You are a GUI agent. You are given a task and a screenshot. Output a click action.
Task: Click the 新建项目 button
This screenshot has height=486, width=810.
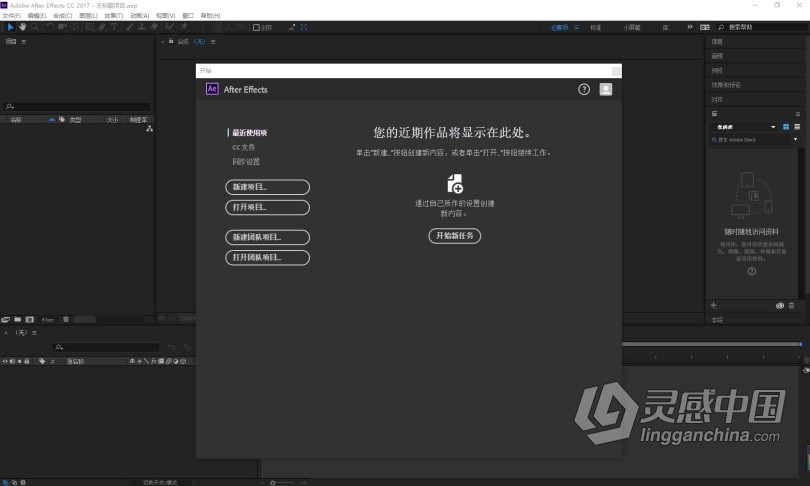tap(268, 187)
